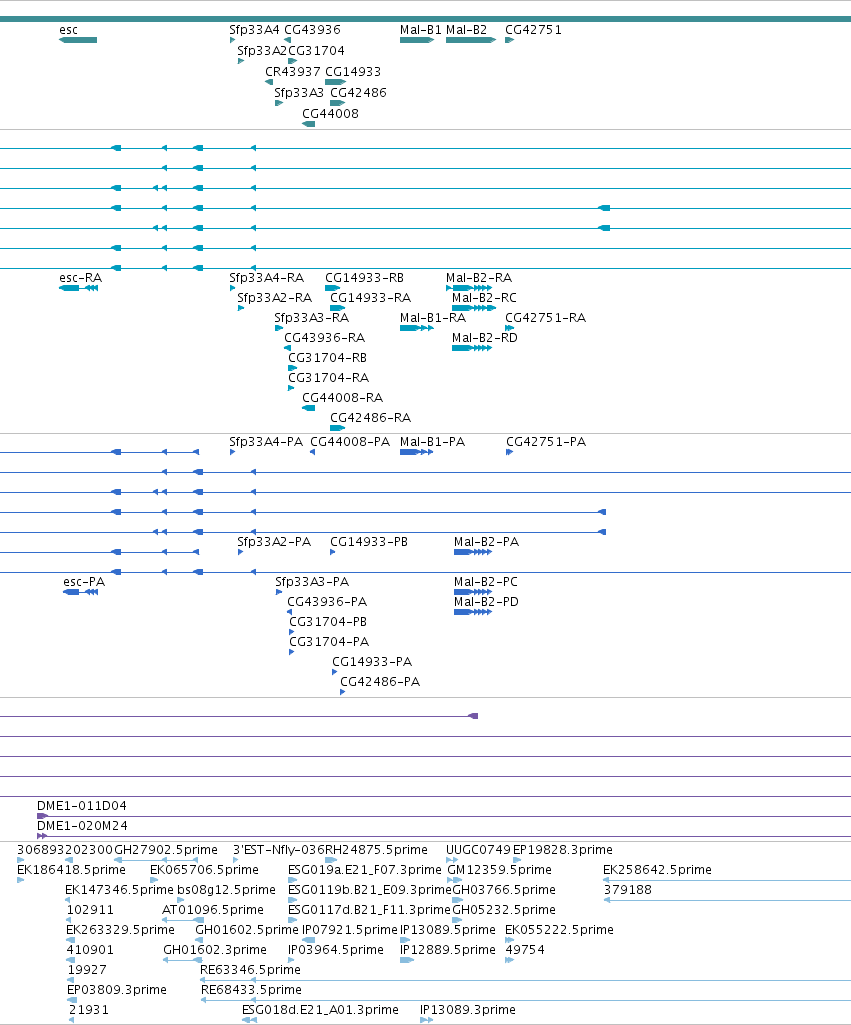Screen dimensions: 851x1025
Task: Select the CG42751-RA transcript label
Action: pyautogui.click(x=546, y=318)
